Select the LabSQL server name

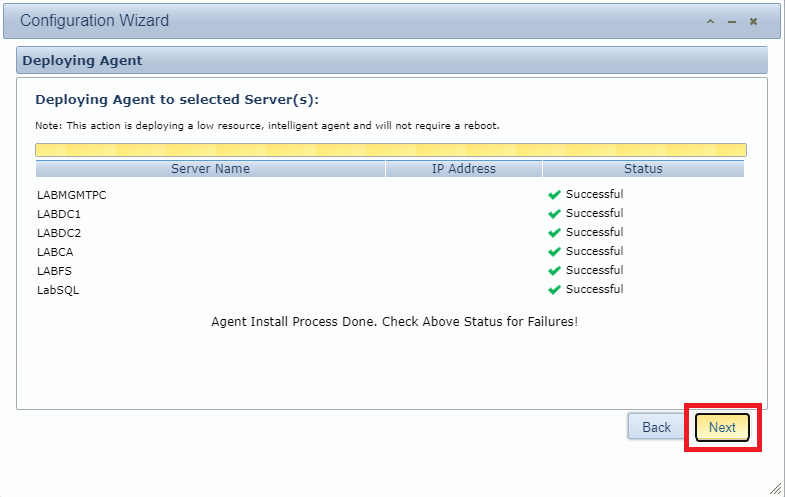[x=57, y=291]
